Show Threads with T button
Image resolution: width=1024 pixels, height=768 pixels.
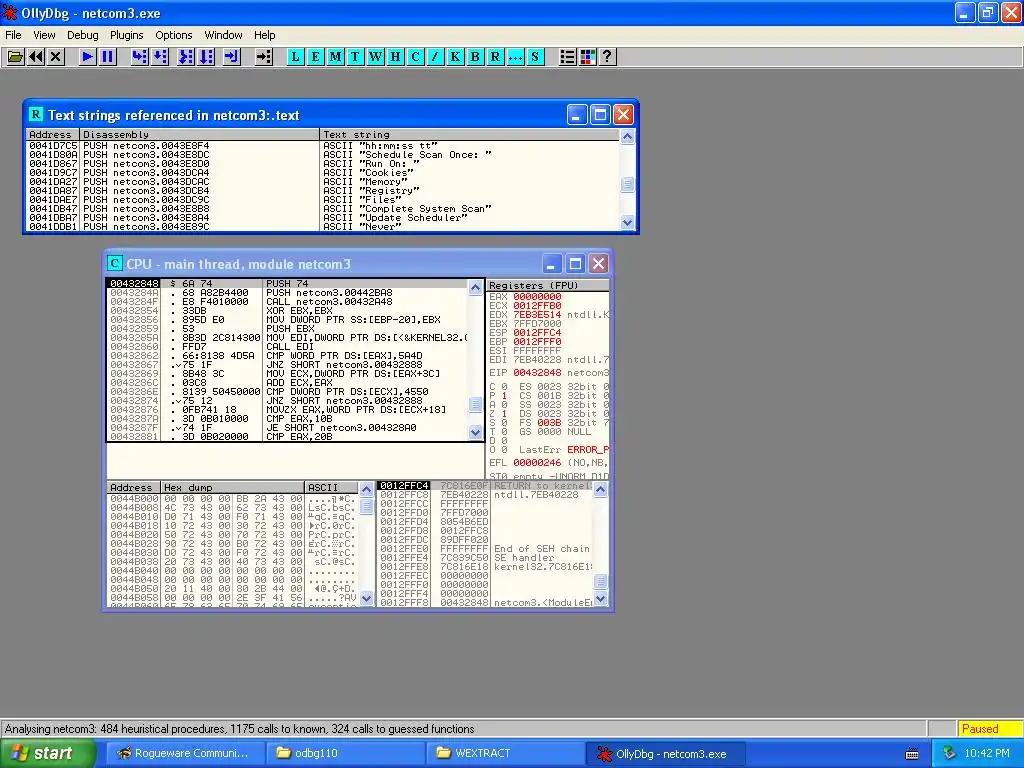[x=355, y=57]
